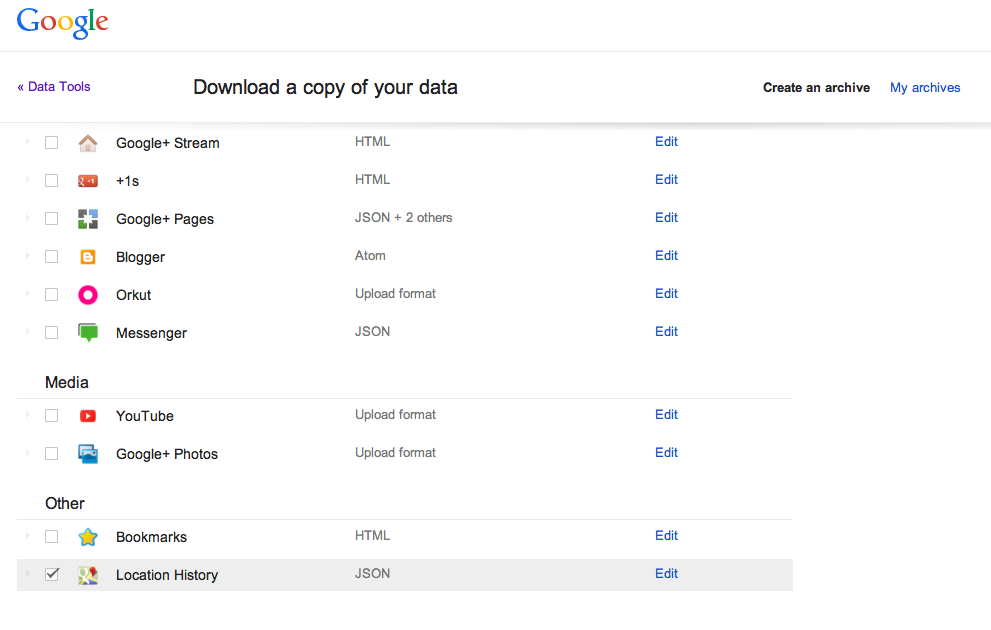Click the Location History label
Screen dimensions: 991x630
point(167,575)
